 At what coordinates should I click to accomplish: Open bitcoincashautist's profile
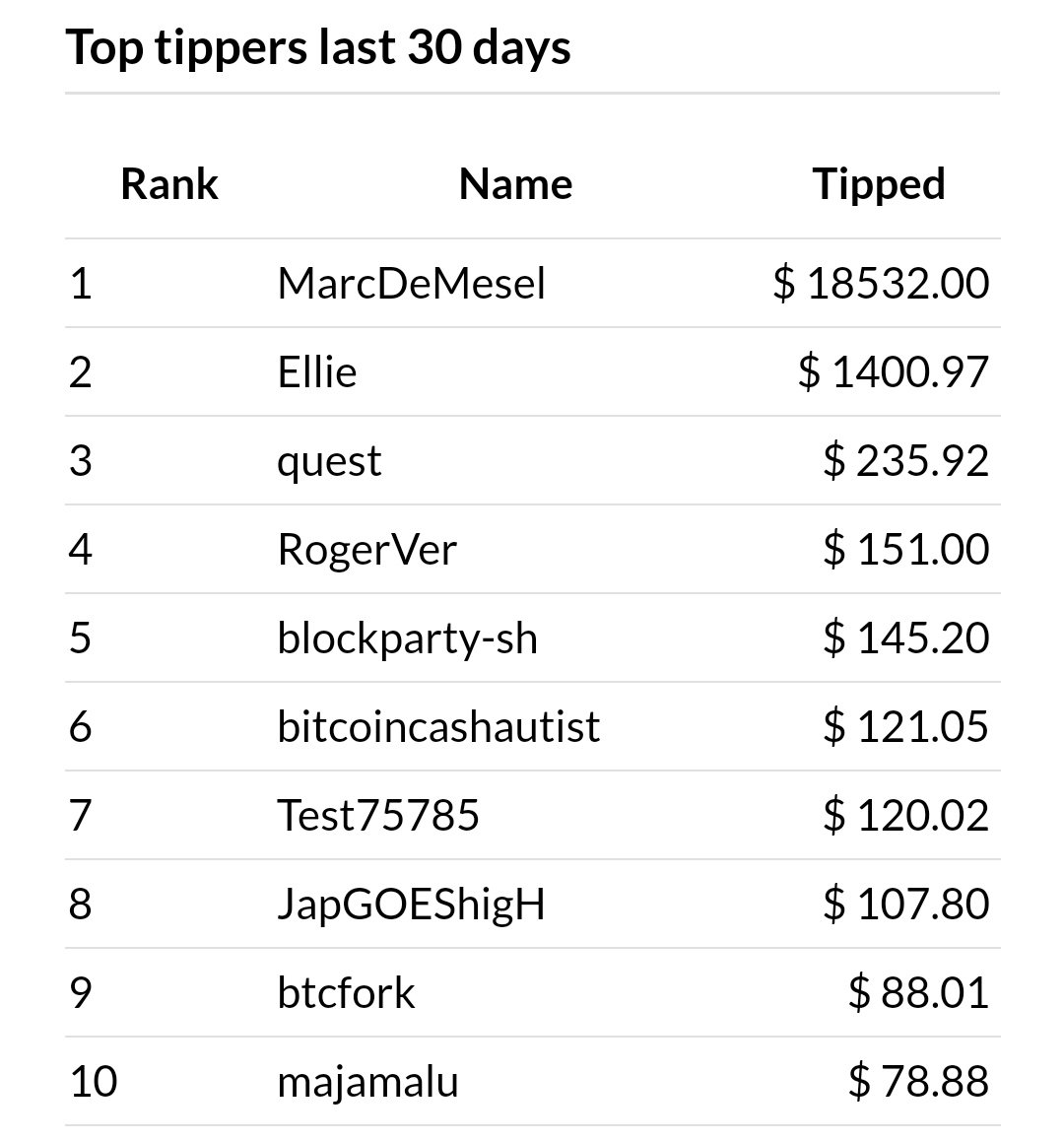[x=438, y=726]
